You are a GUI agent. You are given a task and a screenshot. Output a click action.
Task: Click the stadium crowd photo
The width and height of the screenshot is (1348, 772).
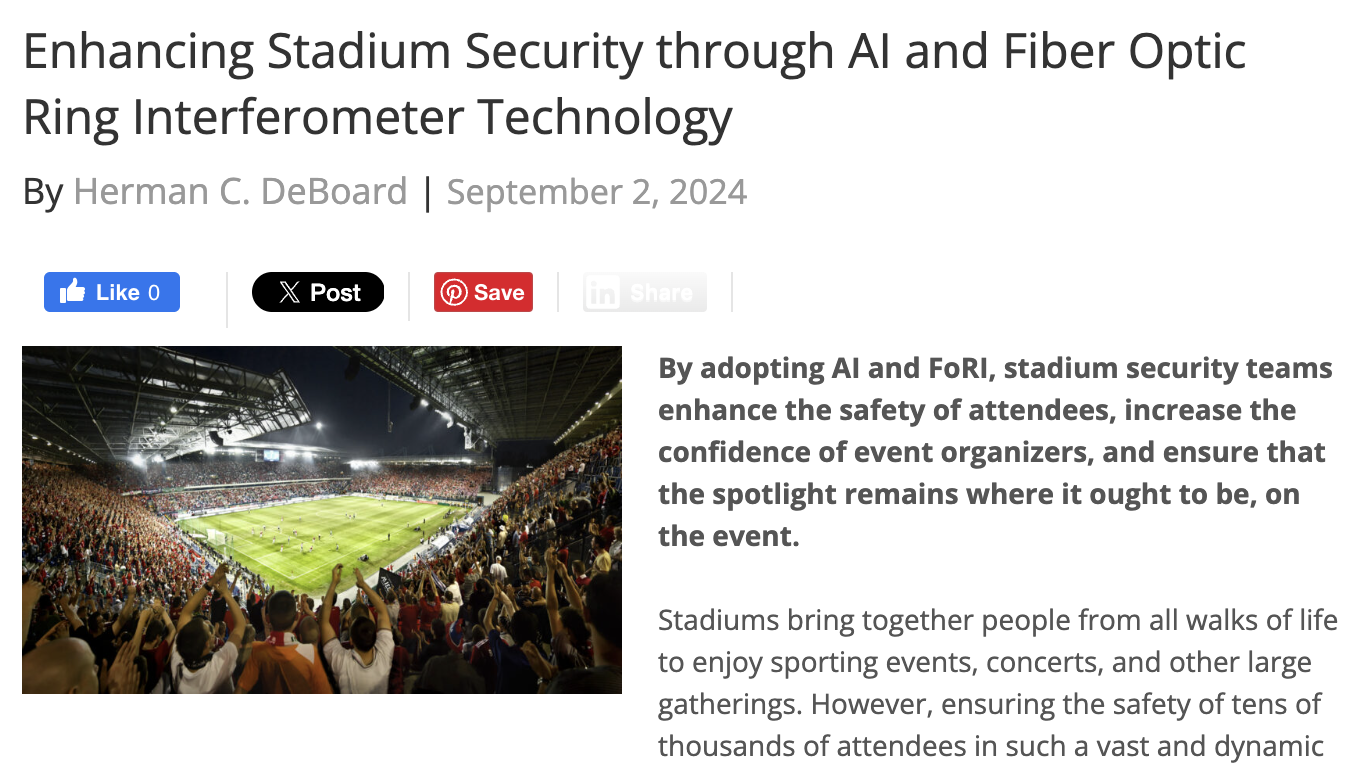click(x=322, y=519)
